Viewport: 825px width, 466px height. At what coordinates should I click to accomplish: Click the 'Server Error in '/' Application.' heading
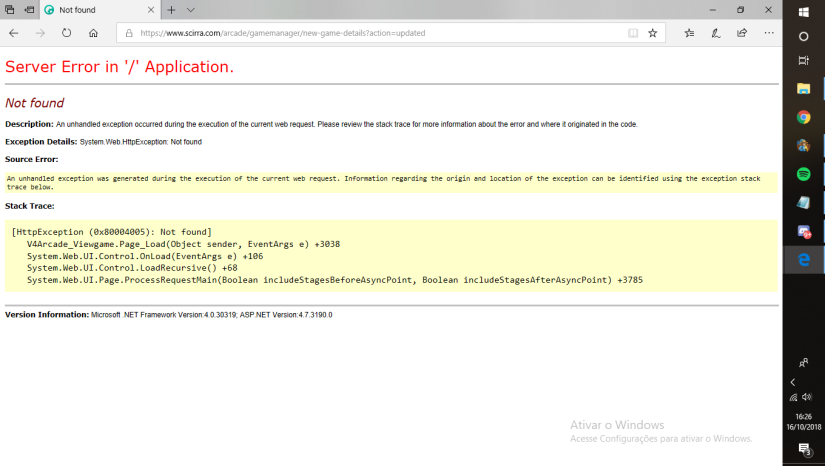(x=119, y=67)
